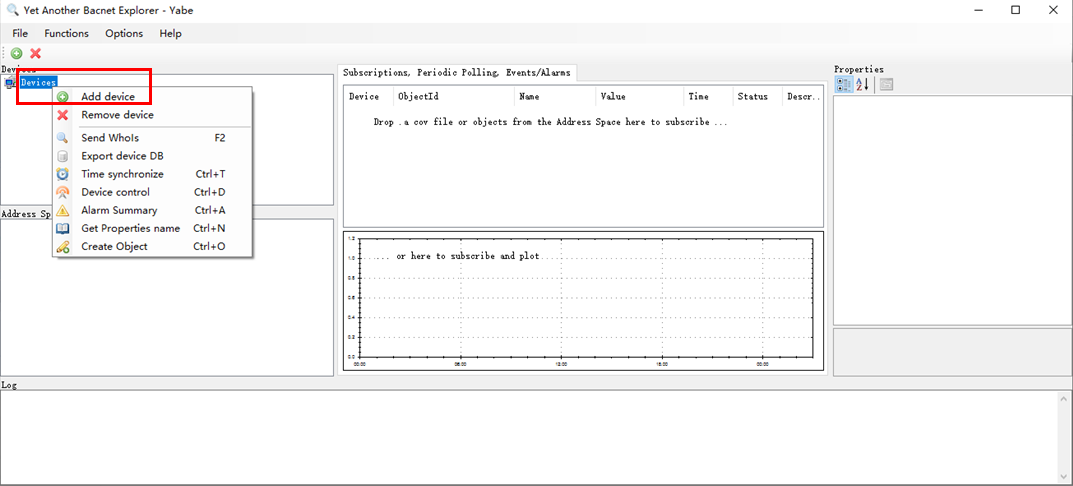Open the Help menu

[x=170, y=33]
